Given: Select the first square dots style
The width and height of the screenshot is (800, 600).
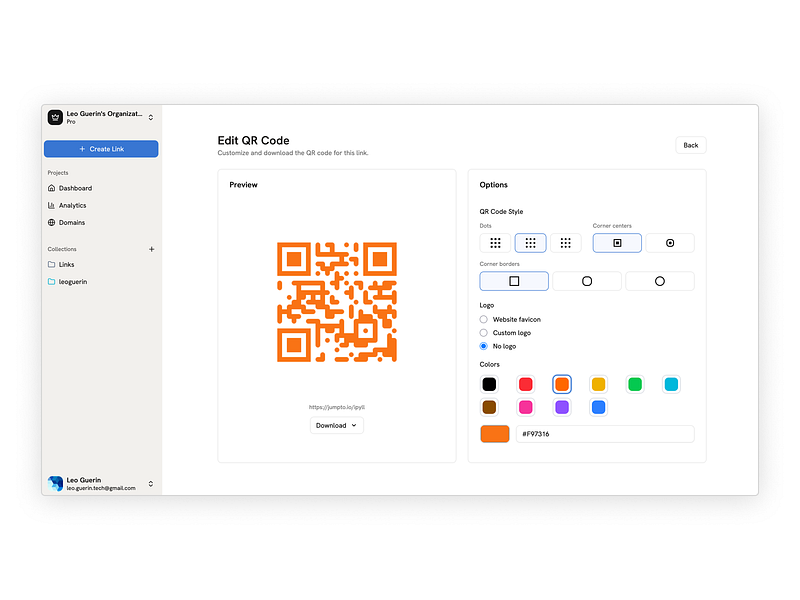Looking at the screenshot, I should 495,243.
